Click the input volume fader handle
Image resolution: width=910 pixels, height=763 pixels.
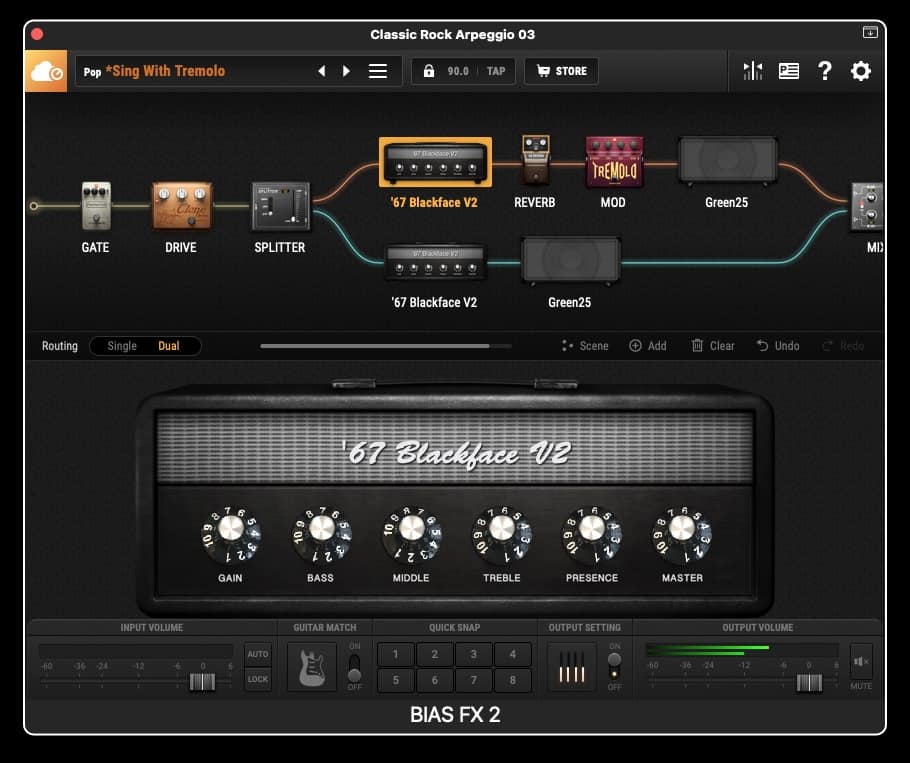click(203, 682)
